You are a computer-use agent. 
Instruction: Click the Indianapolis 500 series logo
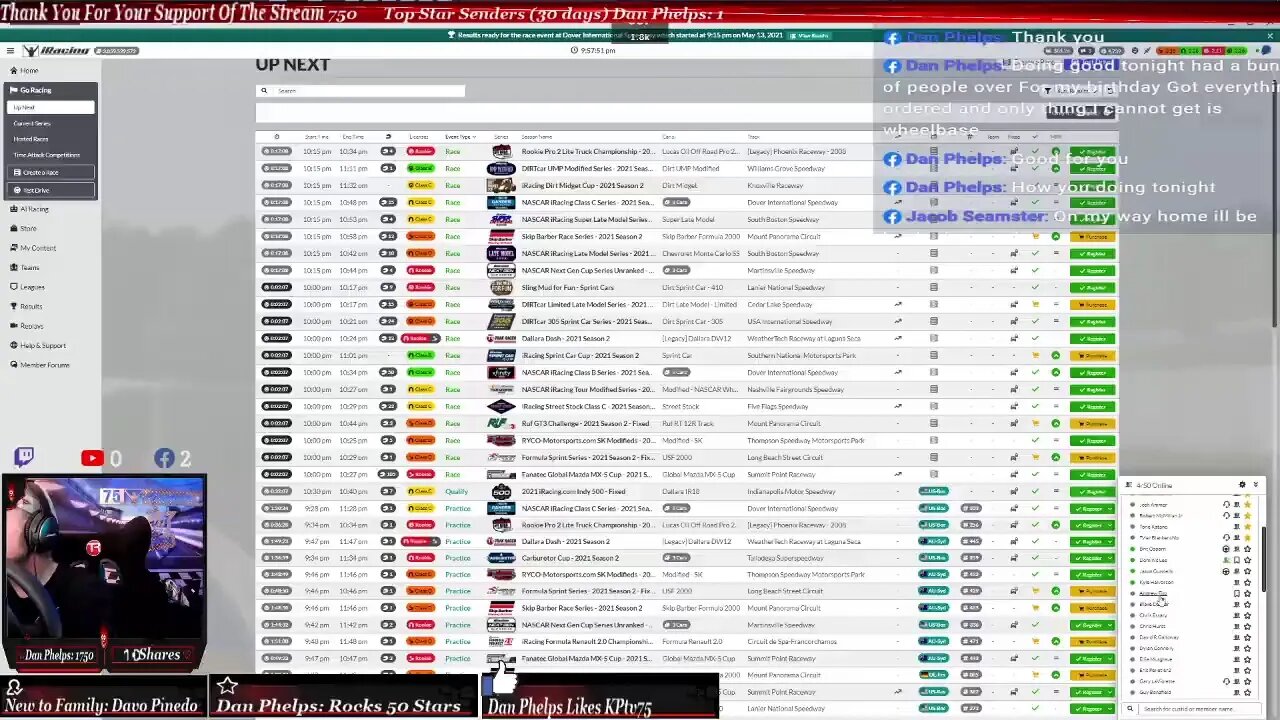coord(501,492)
